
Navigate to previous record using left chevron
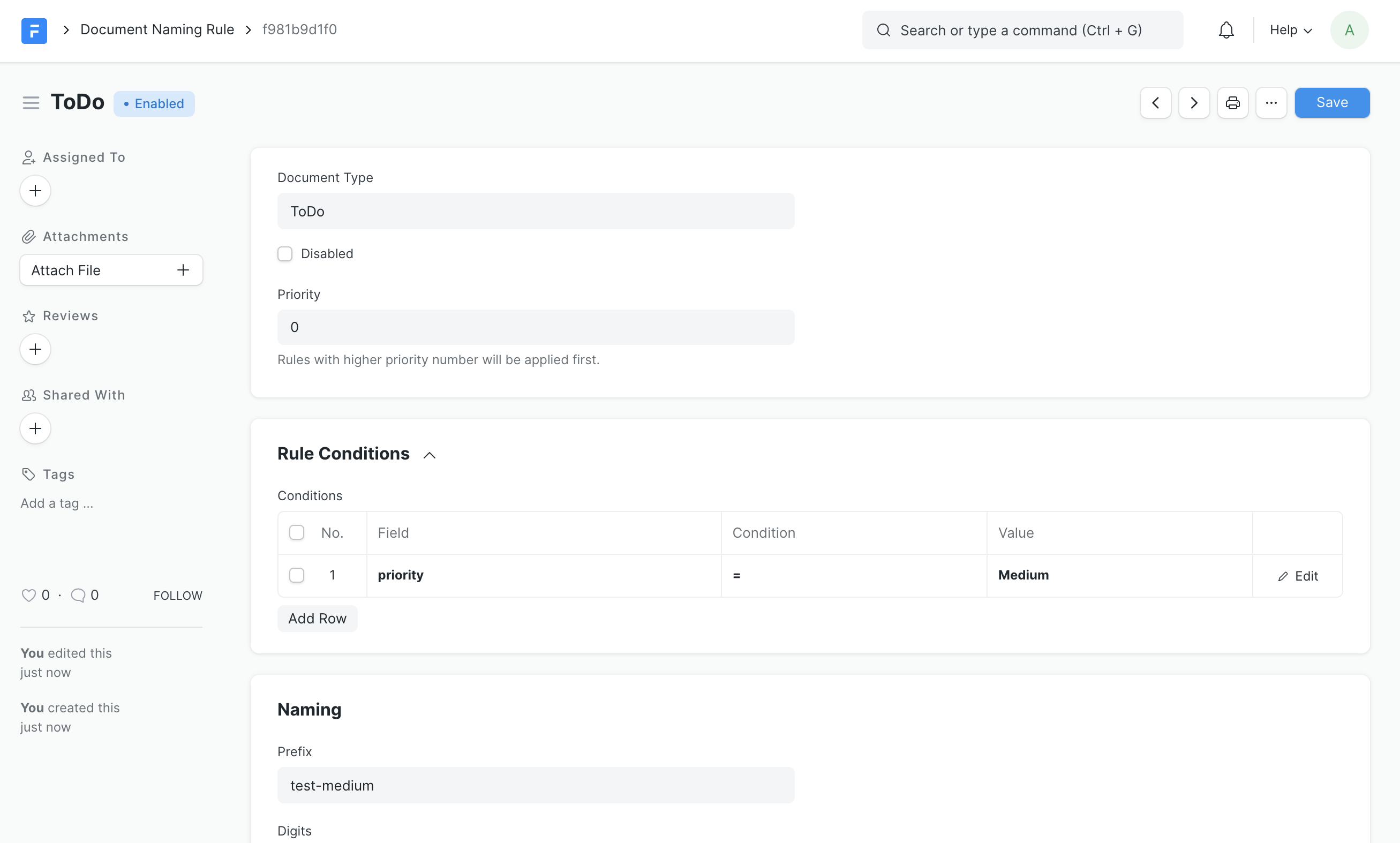pos(1155,102)
